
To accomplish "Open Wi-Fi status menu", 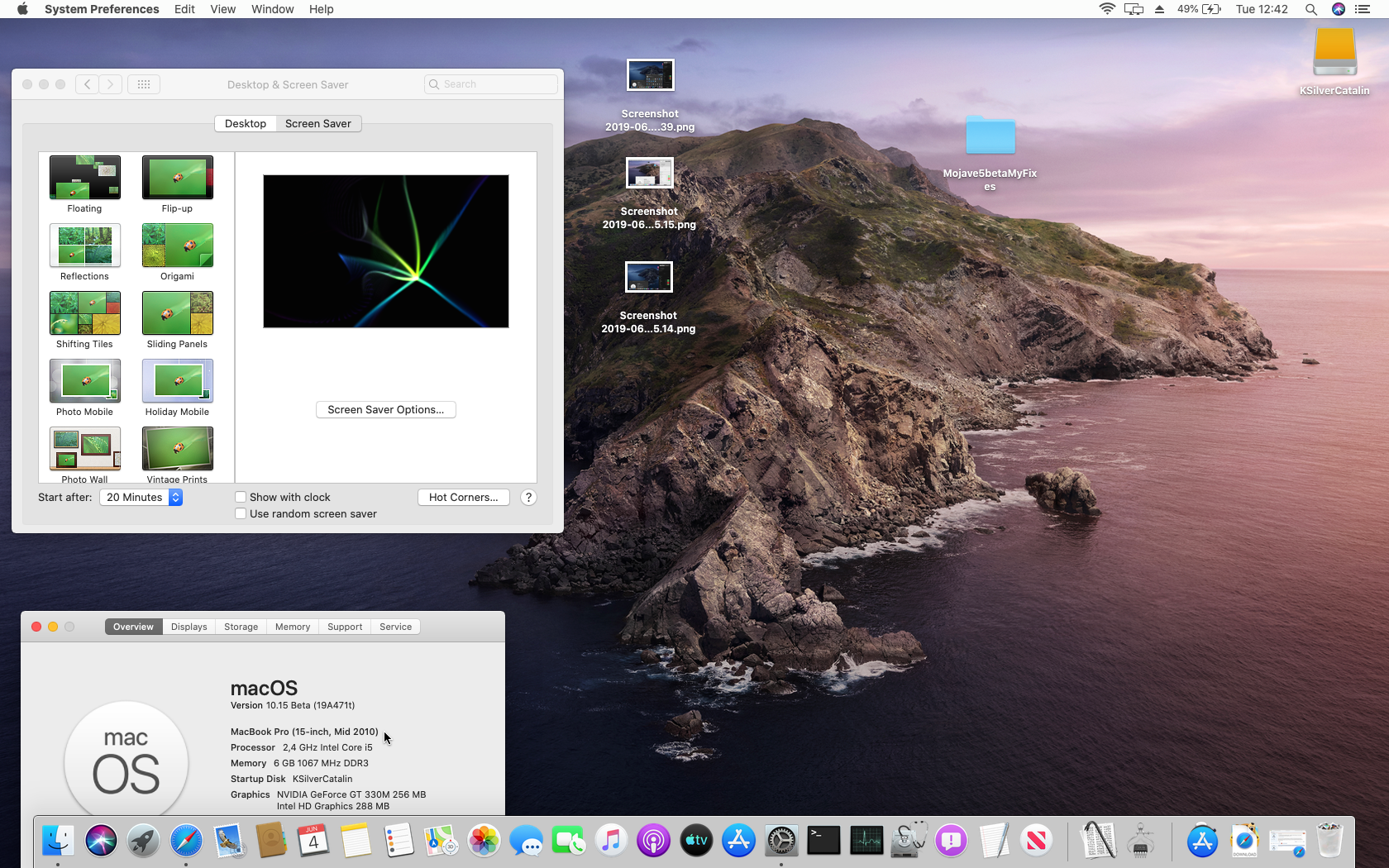I will pos(1107,9).
